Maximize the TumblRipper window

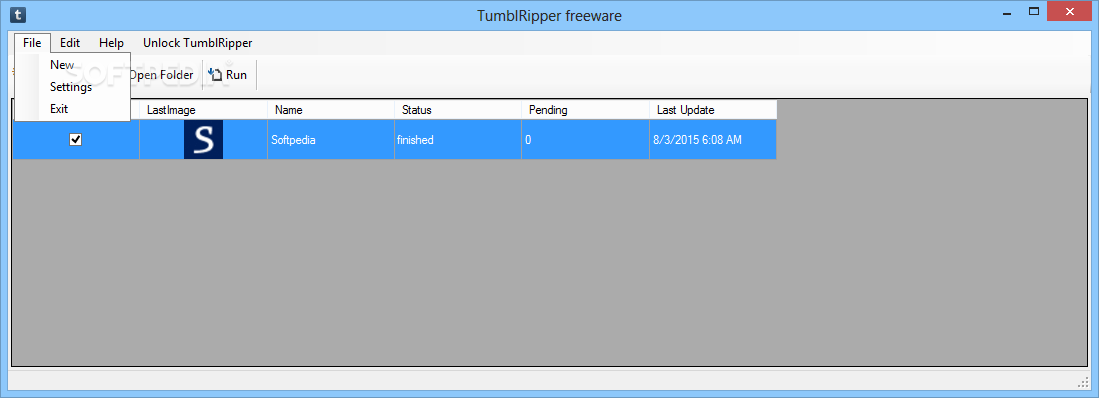point(1034,11)
